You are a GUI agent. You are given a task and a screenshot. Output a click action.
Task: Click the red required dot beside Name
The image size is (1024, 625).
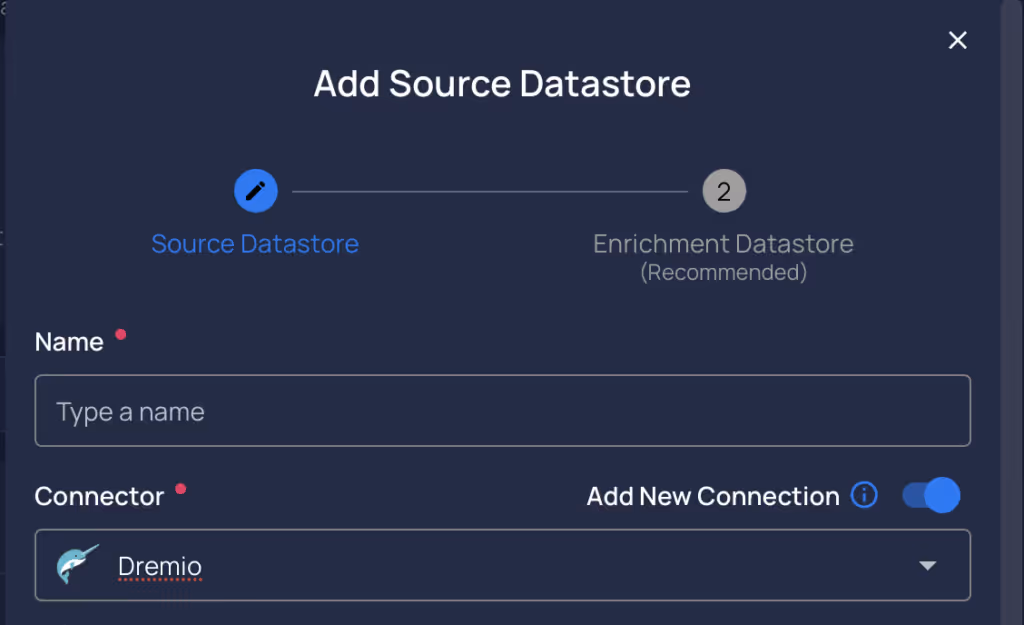121,334
